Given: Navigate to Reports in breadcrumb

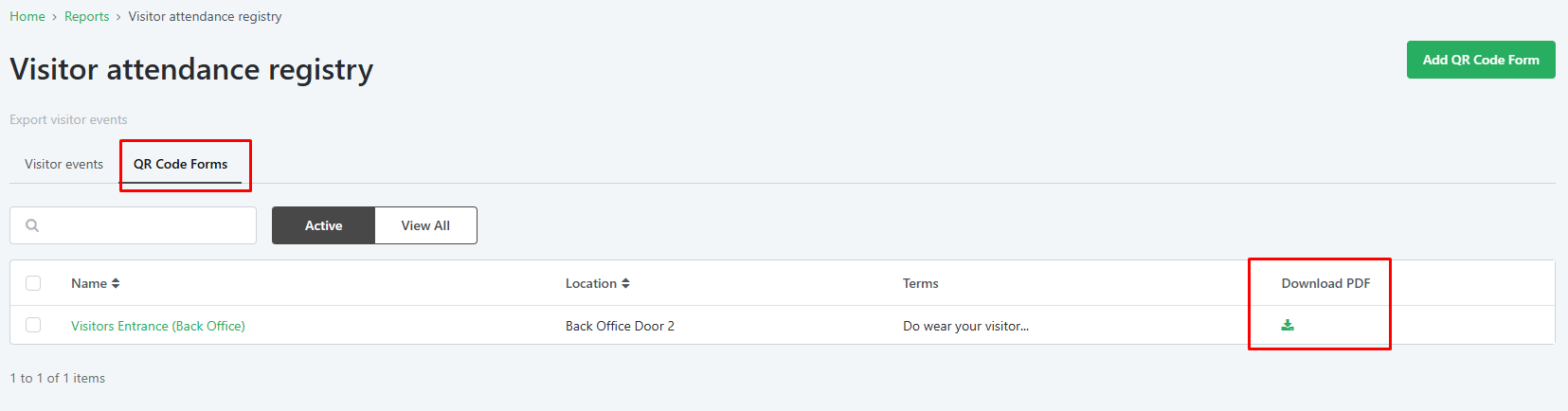Looking at the screenshot, I should tap(87, 16).
